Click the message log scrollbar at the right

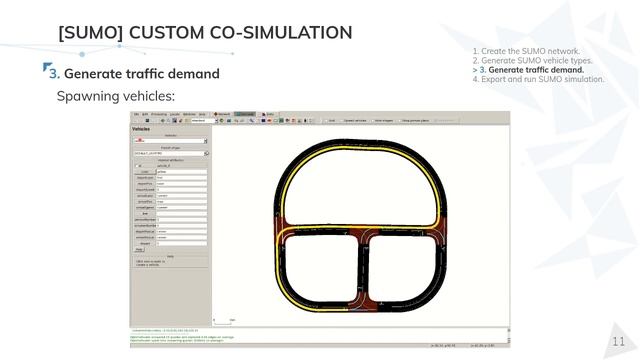509,336
